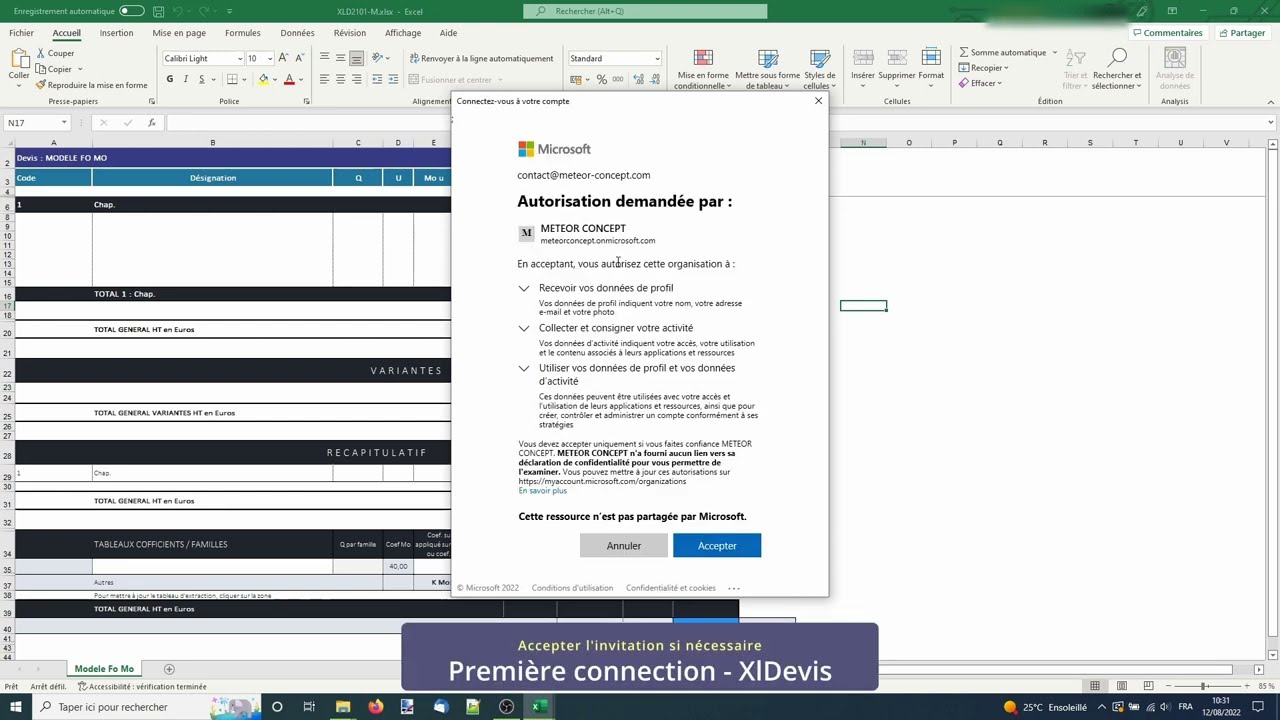Expand Collecter et consigner votre activité
This screenshot has width=1280, height=720.
[524, 328]
